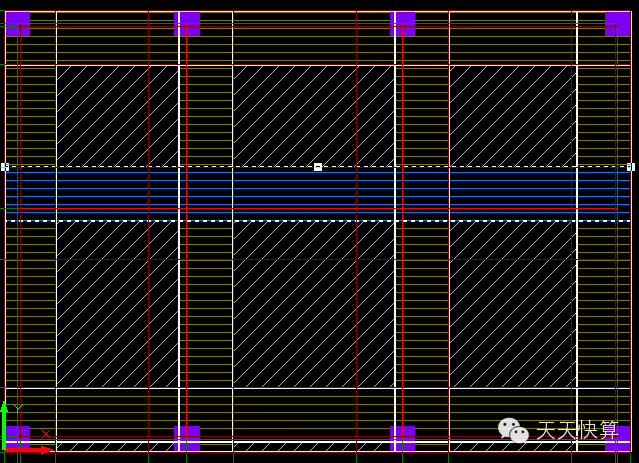Pick the upper-left hatched slab panel
The width and height of the screenshot is (639, 463).
(117, 116)
